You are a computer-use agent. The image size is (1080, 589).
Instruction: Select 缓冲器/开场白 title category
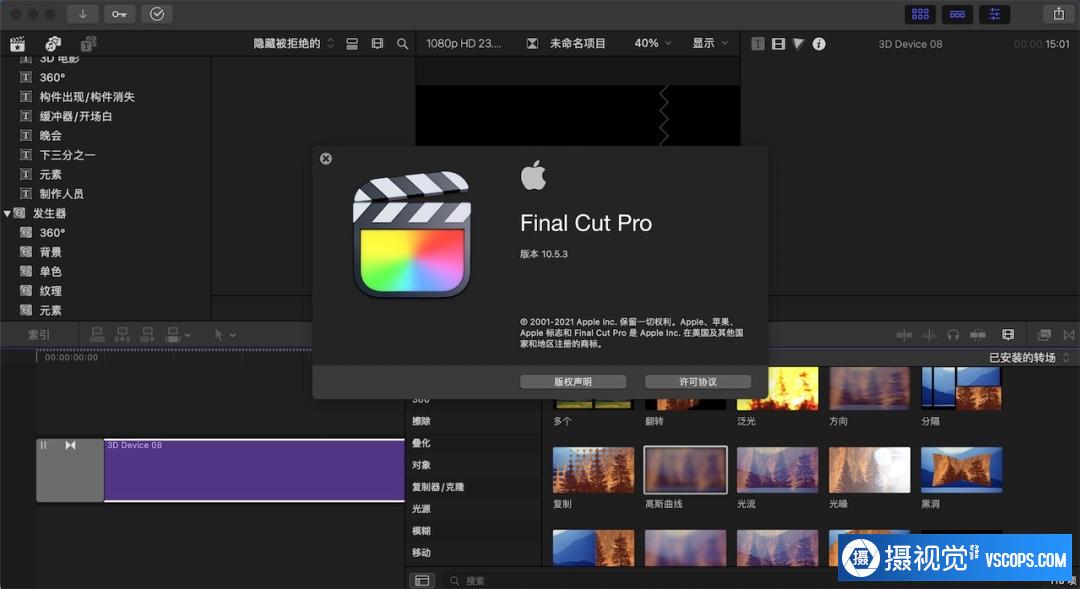coord(76,116)
